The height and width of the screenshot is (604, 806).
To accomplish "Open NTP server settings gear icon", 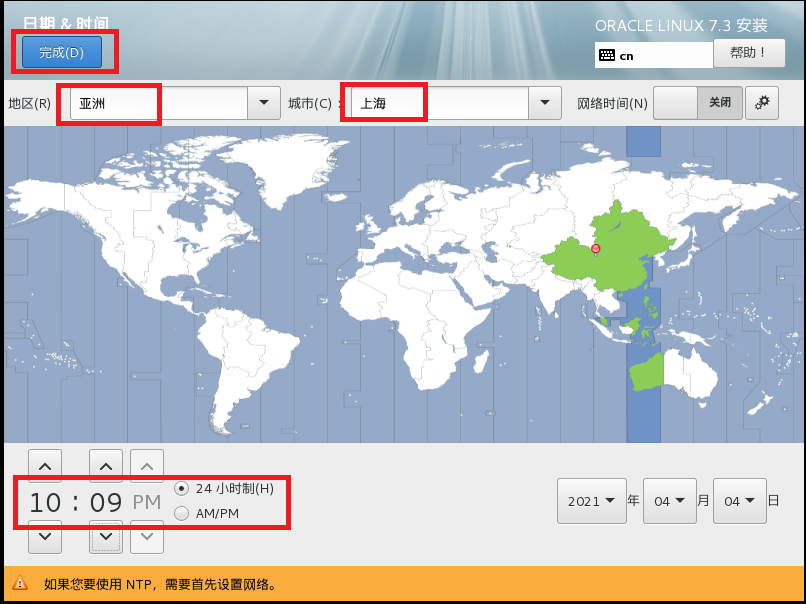I will pos(762,103).
